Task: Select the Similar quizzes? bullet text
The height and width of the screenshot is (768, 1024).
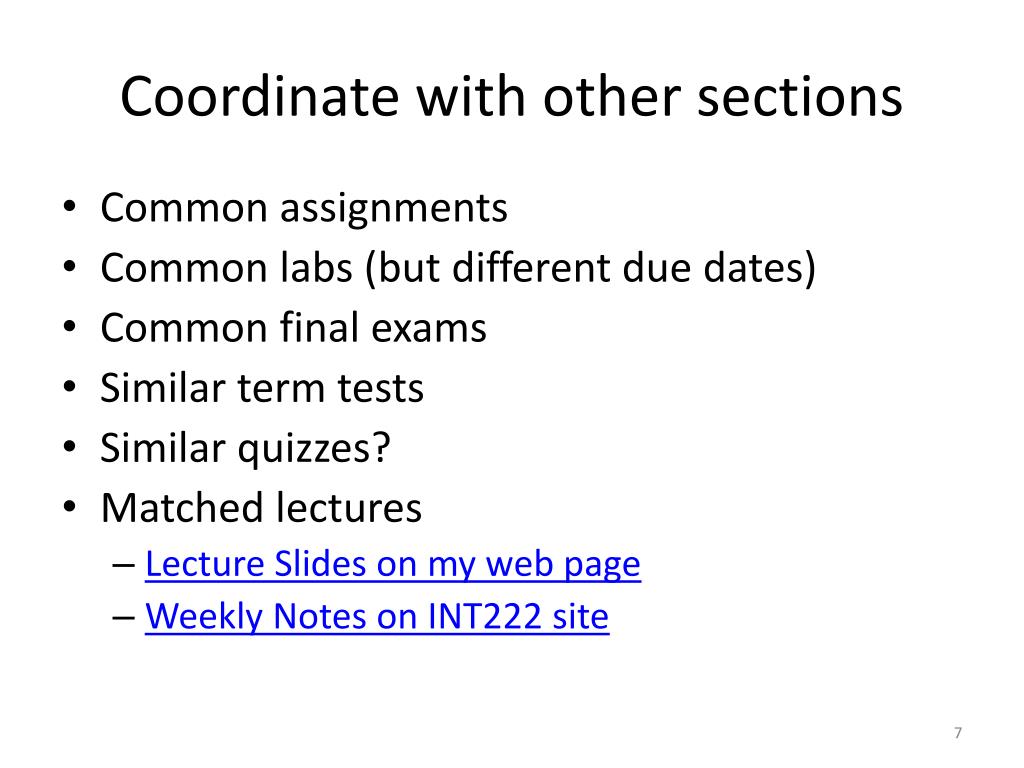Action: pos(246,449)
